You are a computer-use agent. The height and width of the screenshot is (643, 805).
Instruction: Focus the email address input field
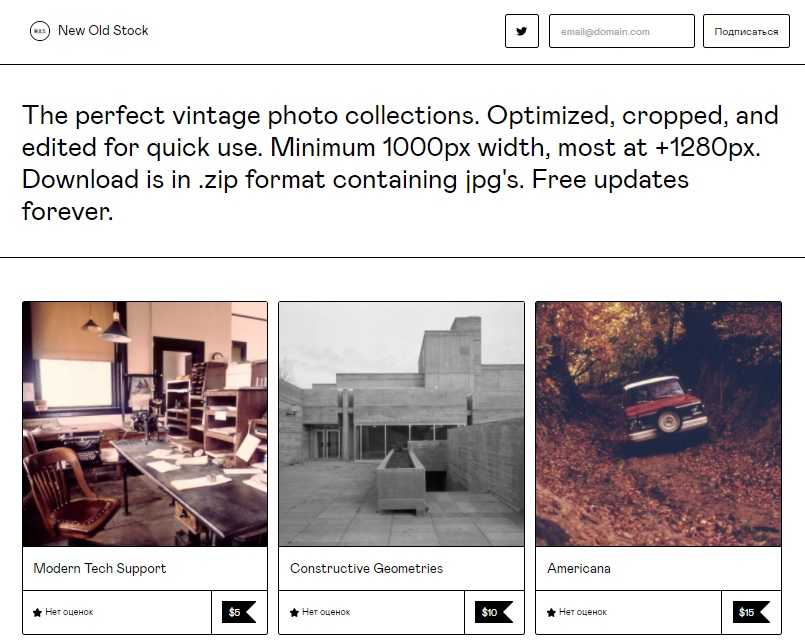[x=621, y=31]
